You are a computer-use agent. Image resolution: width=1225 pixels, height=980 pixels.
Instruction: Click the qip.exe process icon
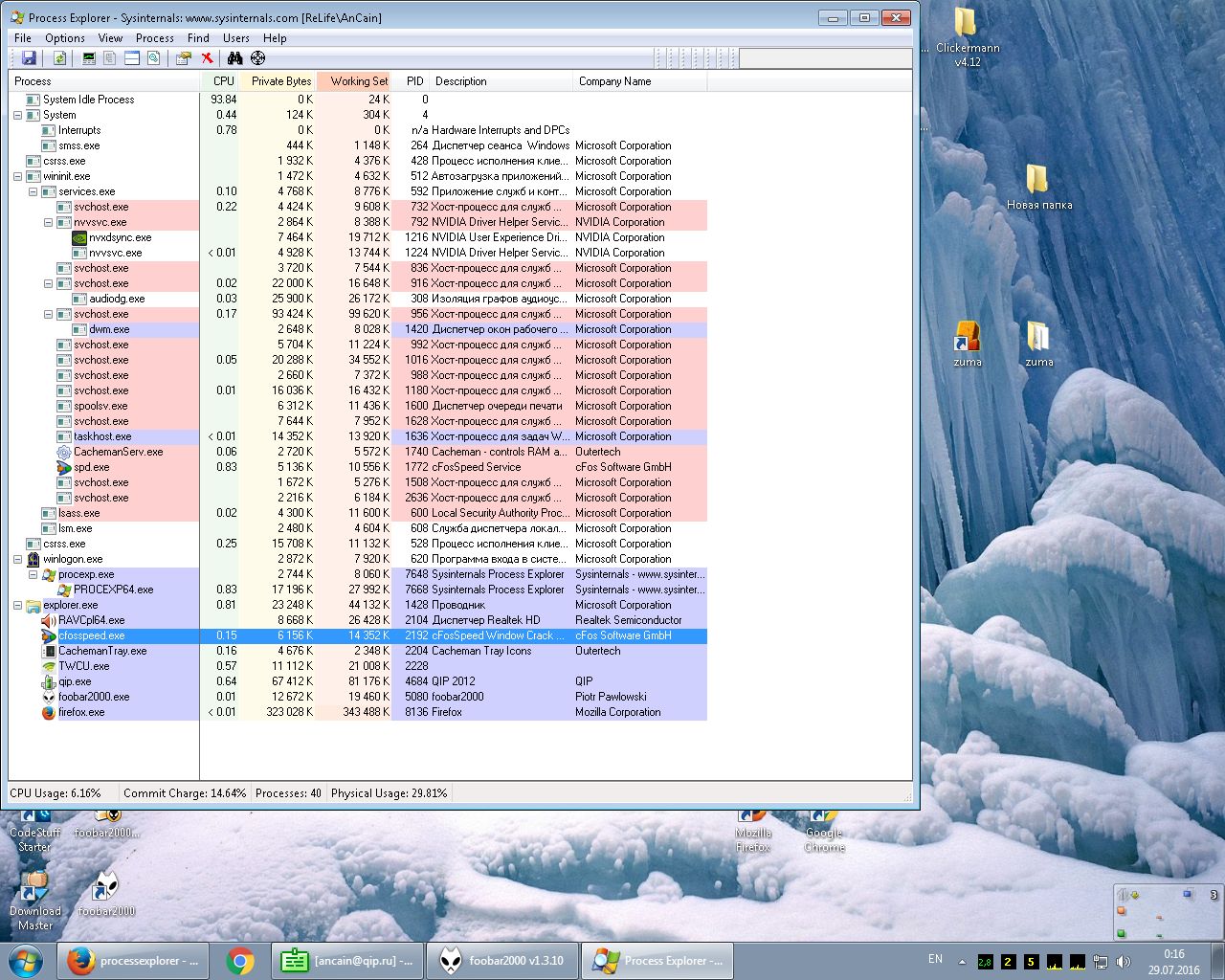(x=49, y=681)
